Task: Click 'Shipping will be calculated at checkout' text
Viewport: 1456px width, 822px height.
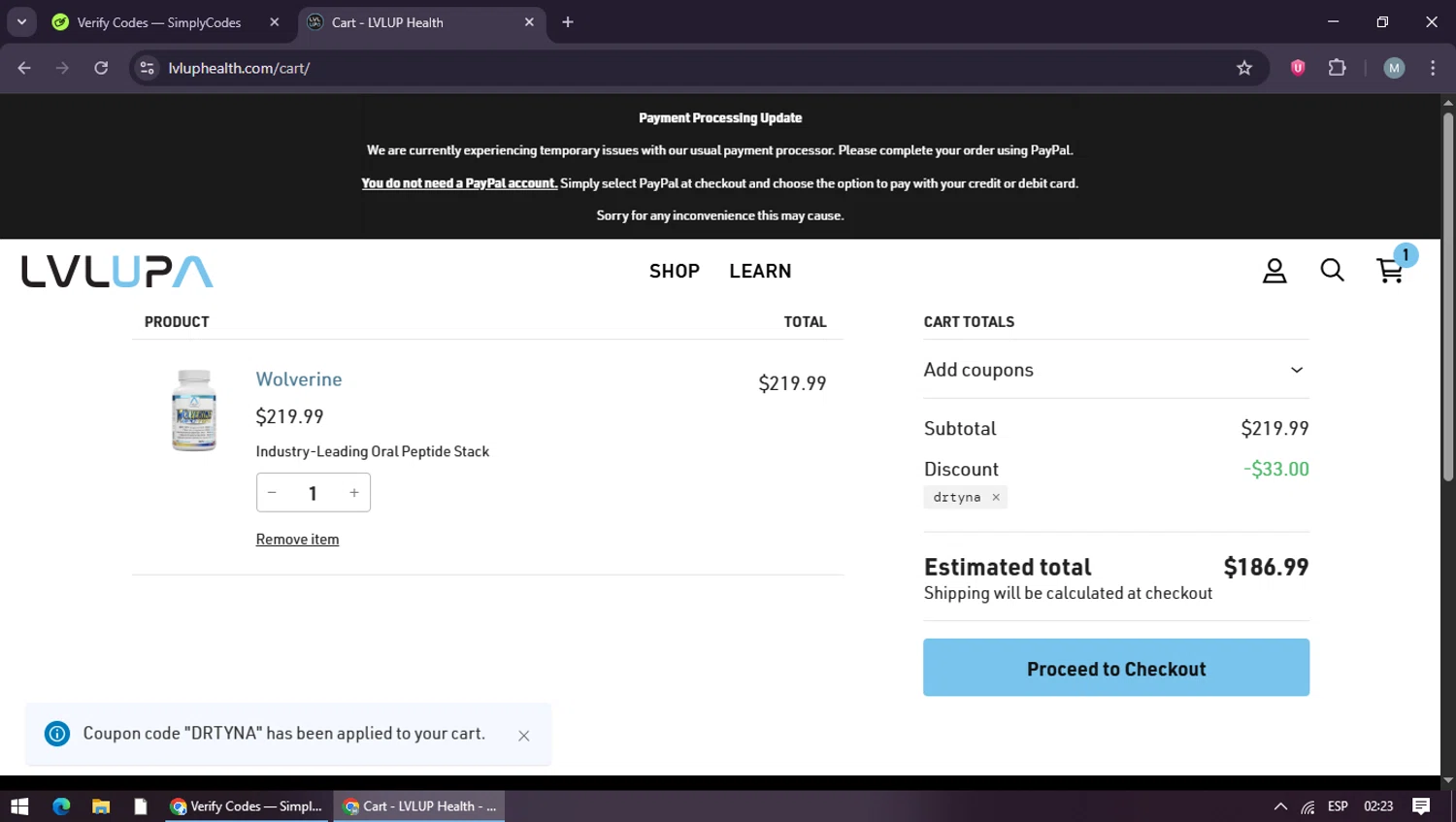Action: click(x=1068, y=593)
